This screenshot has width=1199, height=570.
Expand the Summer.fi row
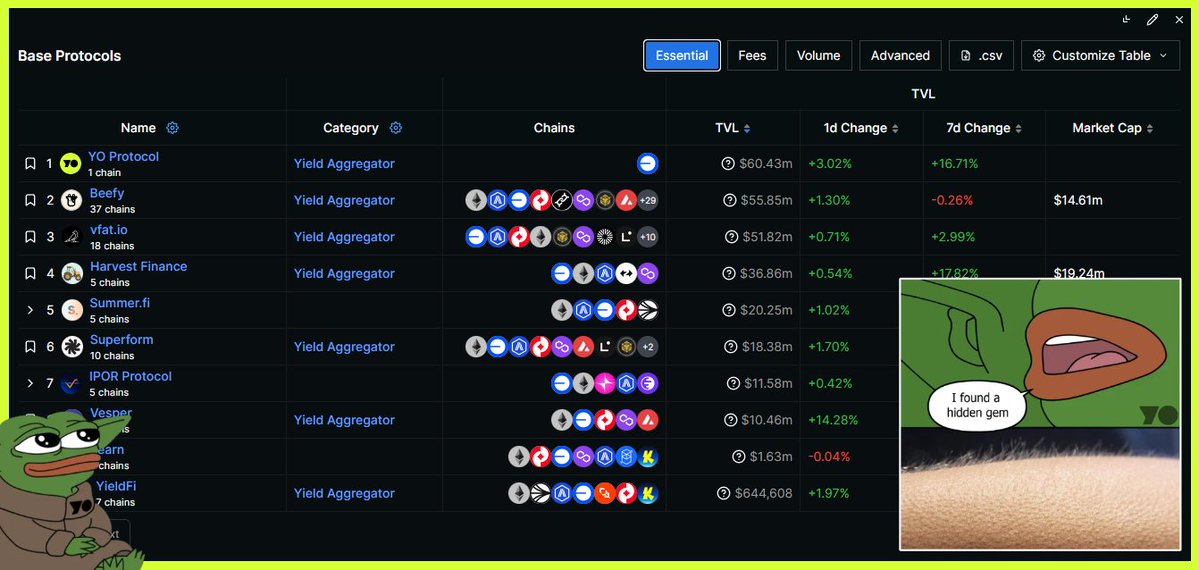(x=30, y=311)
